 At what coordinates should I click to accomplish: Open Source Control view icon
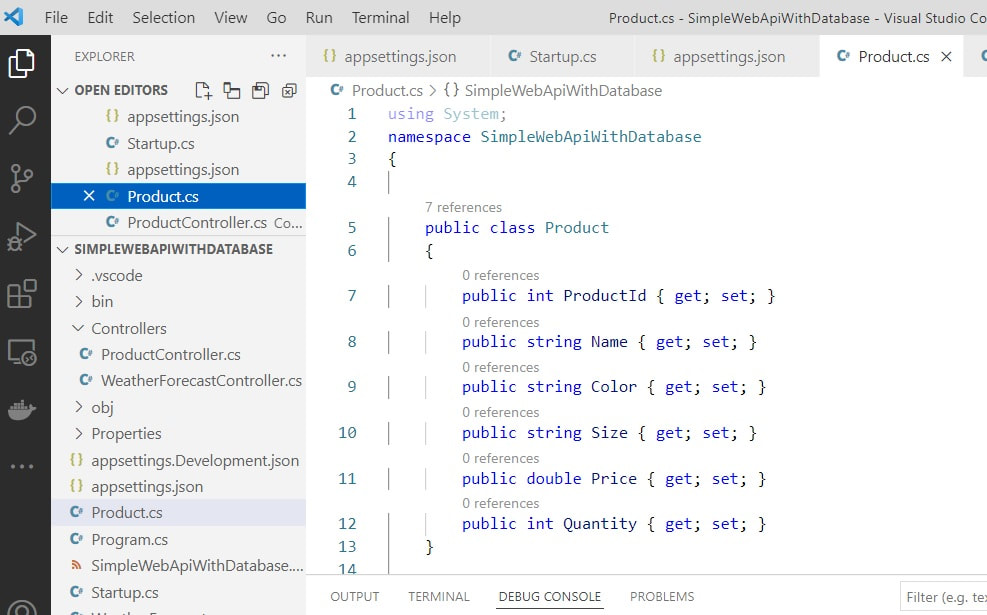pos(21,178)
